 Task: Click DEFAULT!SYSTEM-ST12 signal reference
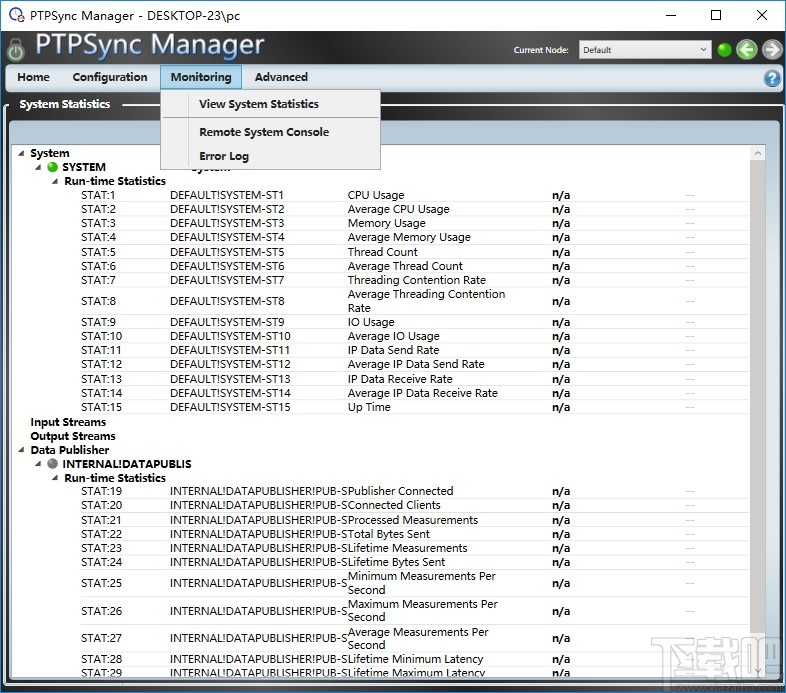pos(230,365)
